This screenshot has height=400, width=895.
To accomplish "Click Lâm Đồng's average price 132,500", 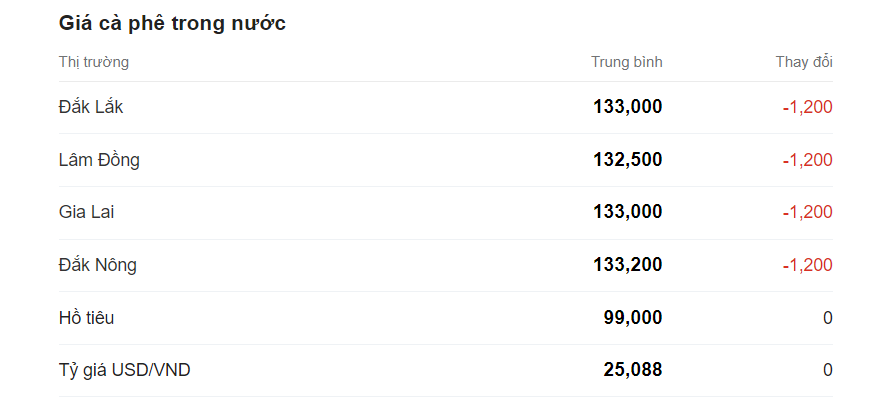I will tap(627, 160).
